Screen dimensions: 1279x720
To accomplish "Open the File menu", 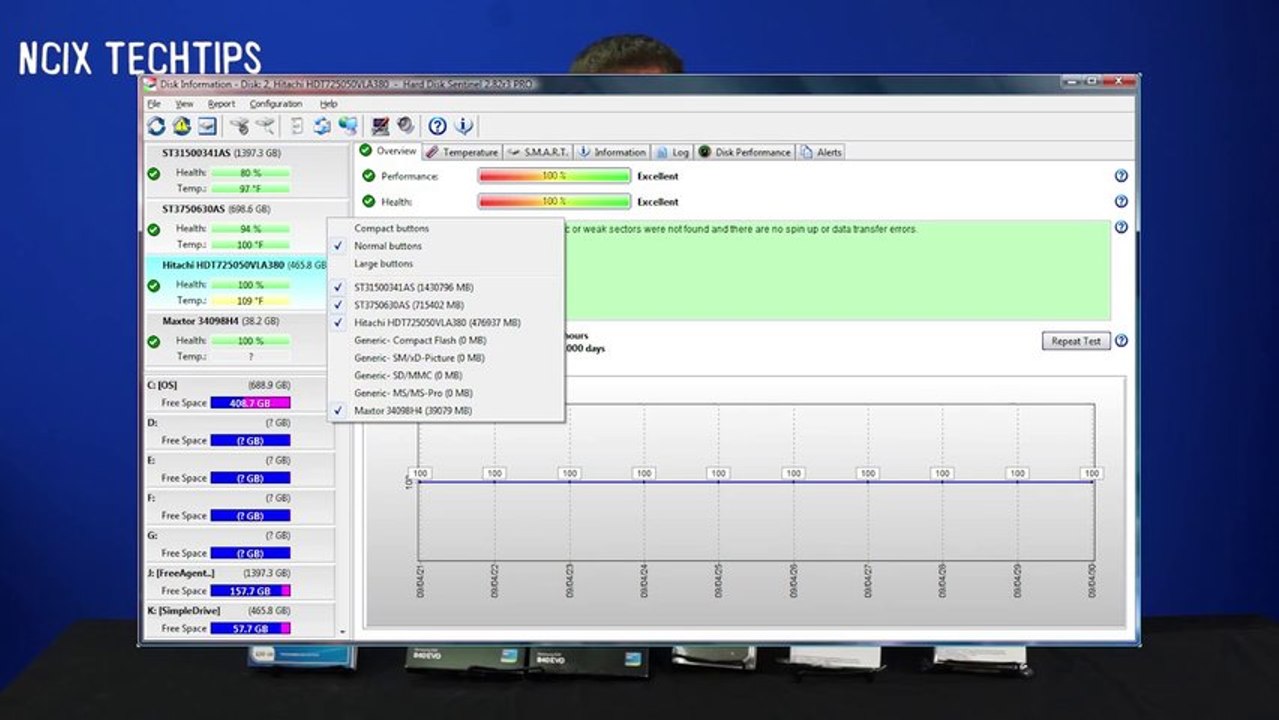I will click(x=154, y=104).
